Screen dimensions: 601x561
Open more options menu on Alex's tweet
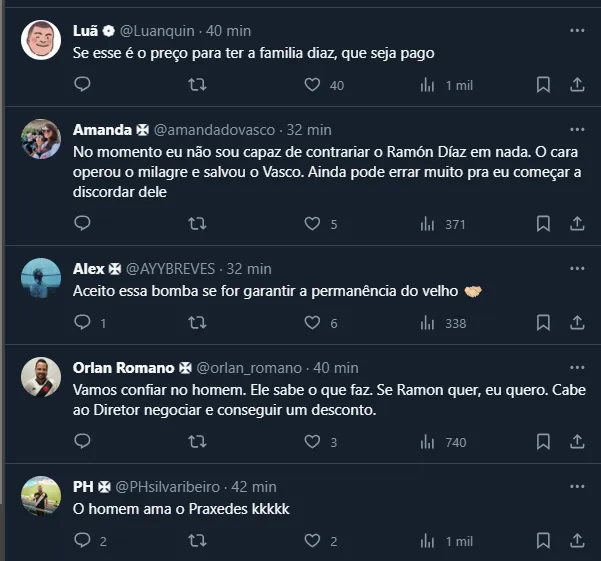[x=577, y=268]
